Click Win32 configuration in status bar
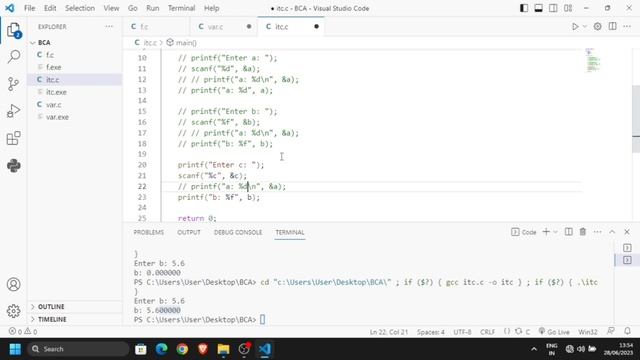Viewport: 640px width, 360px height. coord(588,332)
